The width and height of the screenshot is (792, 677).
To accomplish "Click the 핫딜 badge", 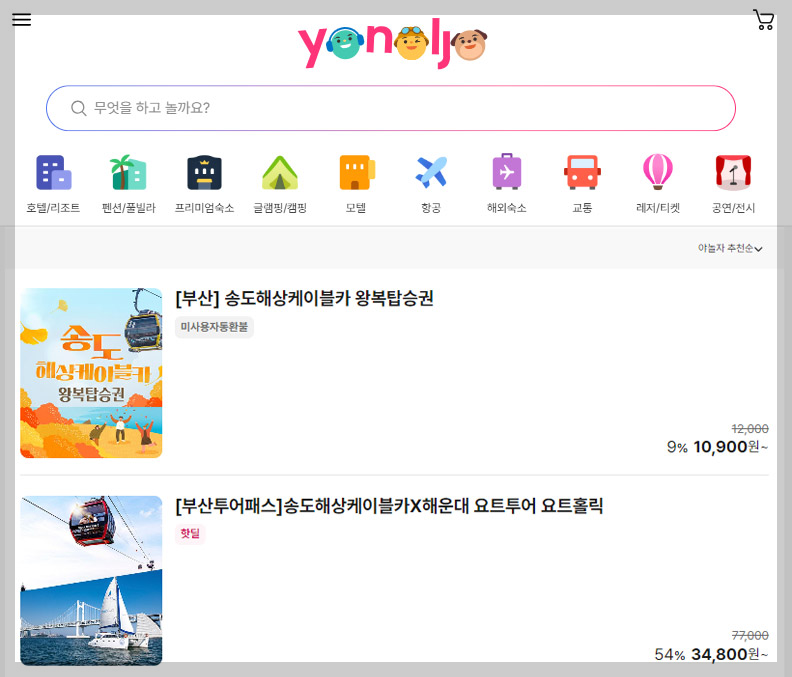I will pos(190,534).
